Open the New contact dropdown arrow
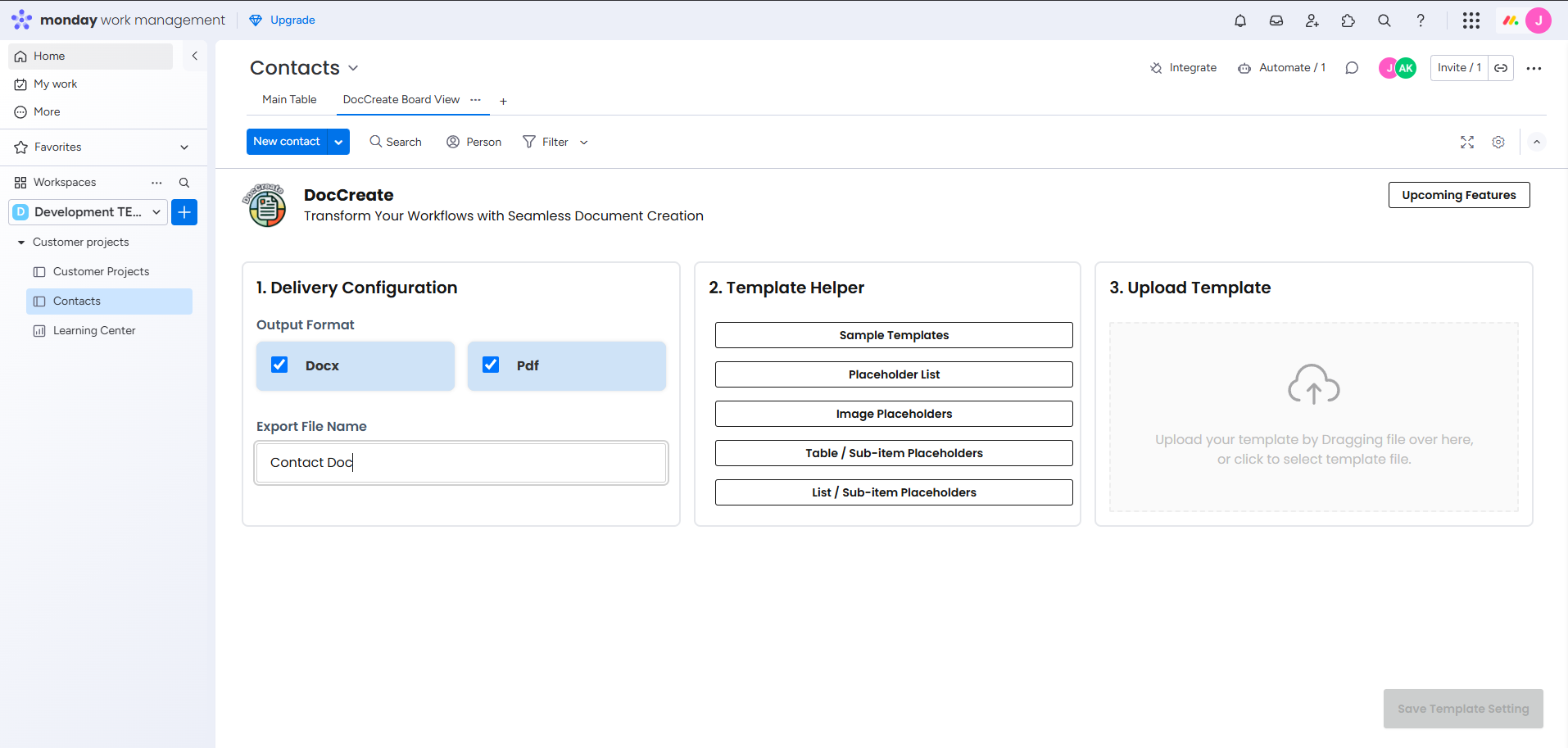 tap(338, 142)
